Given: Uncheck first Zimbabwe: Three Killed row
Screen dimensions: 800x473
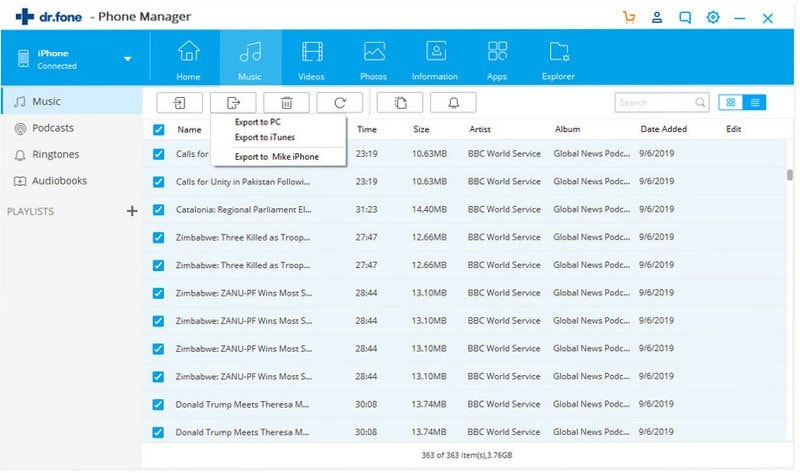Looking at the screenshot, I should pyautogui.click(x=159, y=237).
